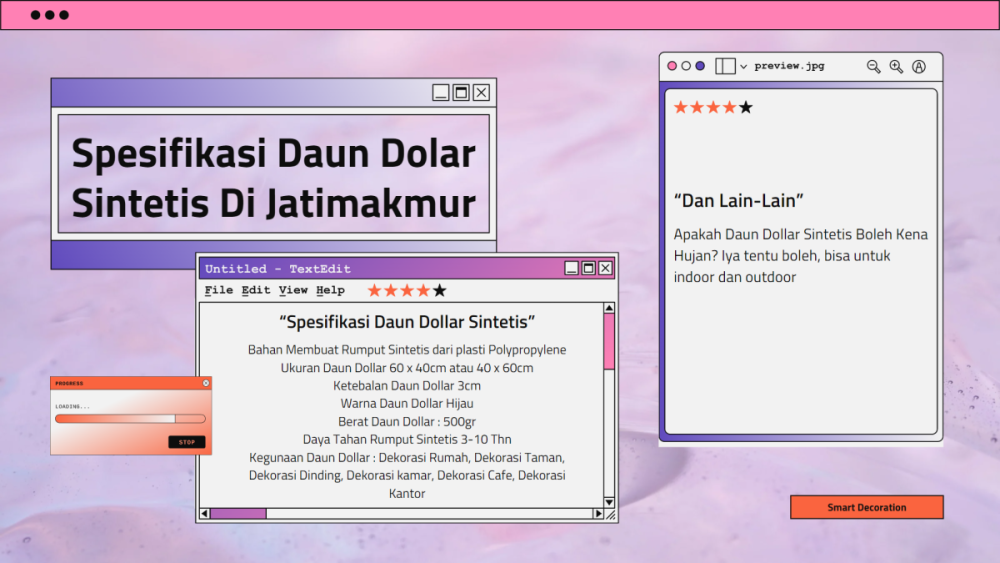The width and height of the screenshot is (1000, 563).
Task: Click the "PROGRESS" title text of the loading window
Action: coord(69,383)
